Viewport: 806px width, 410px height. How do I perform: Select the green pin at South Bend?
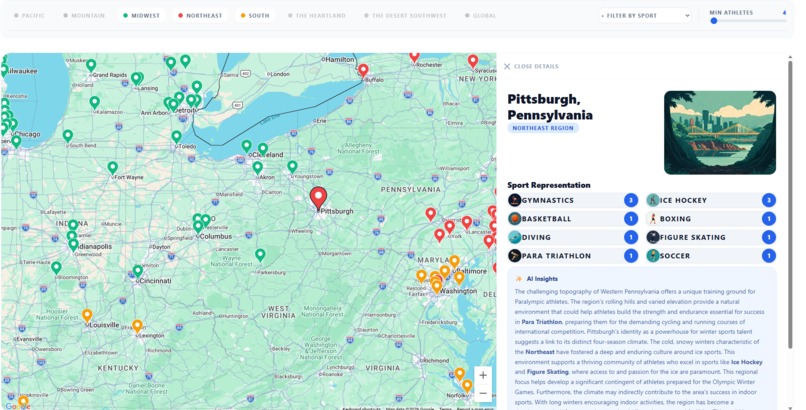pyautogui.click(x=68, y=136)
